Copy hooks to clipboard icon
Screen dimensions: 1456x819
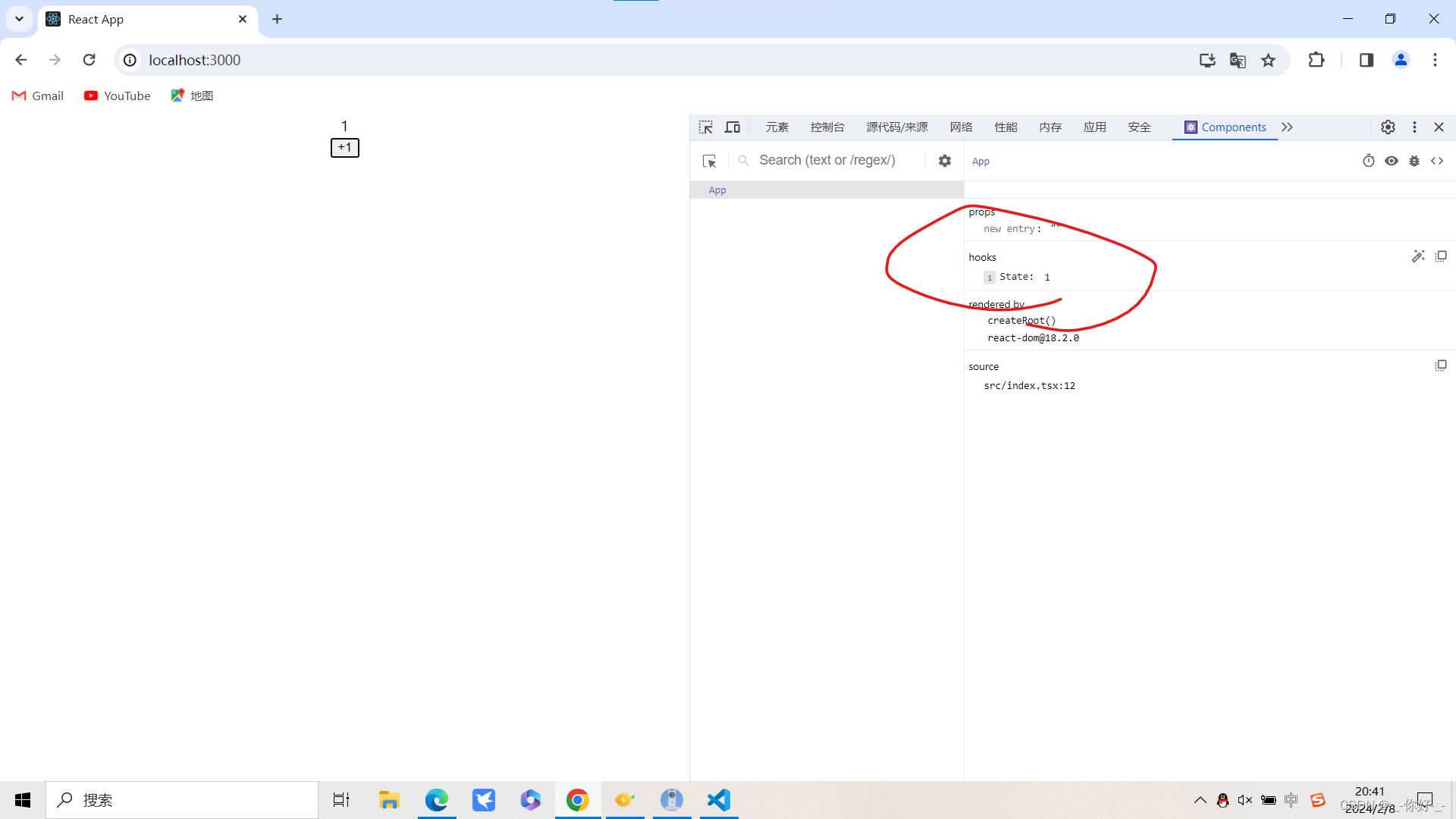[x=1441, y=256]
